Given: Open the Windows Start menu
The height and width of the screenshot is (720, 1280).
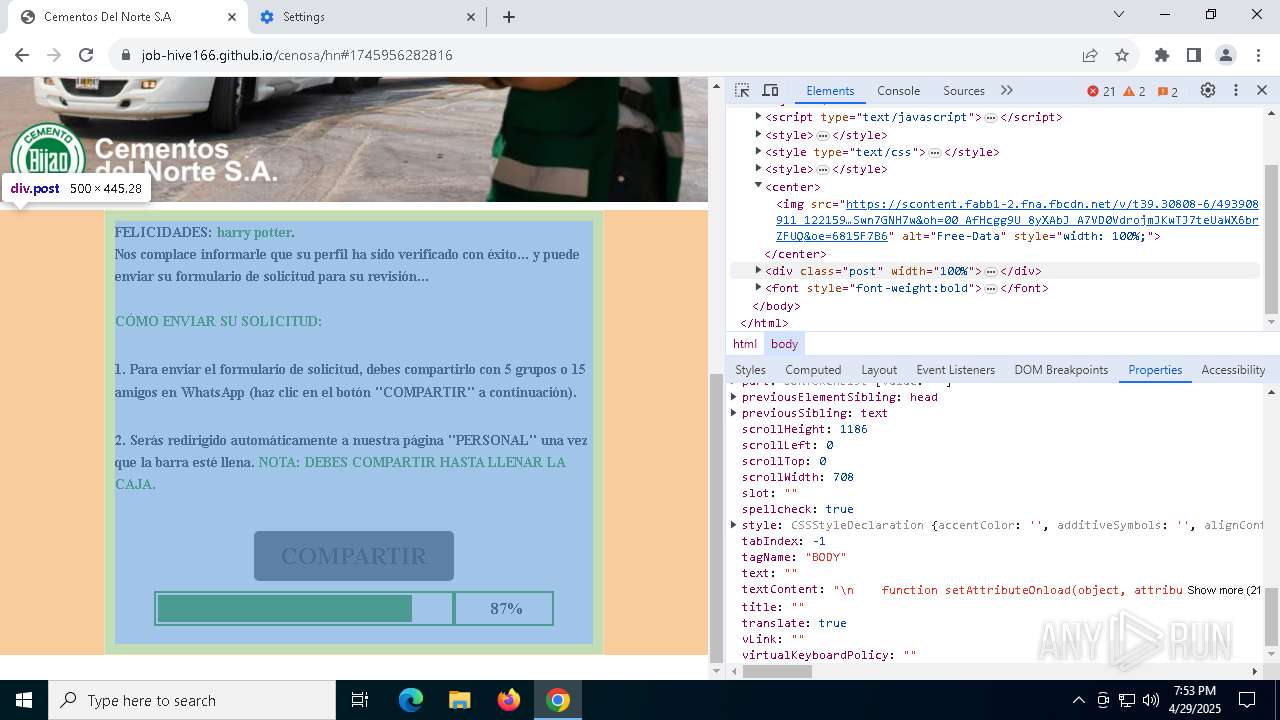Looking at the screenshot, I should click(x=24, y=700).
